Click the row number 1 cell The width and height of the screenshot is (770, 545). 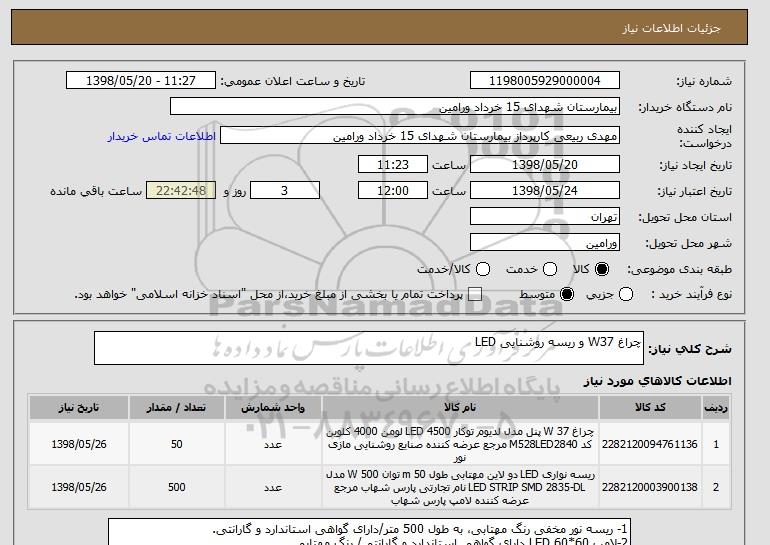[716, 444]
